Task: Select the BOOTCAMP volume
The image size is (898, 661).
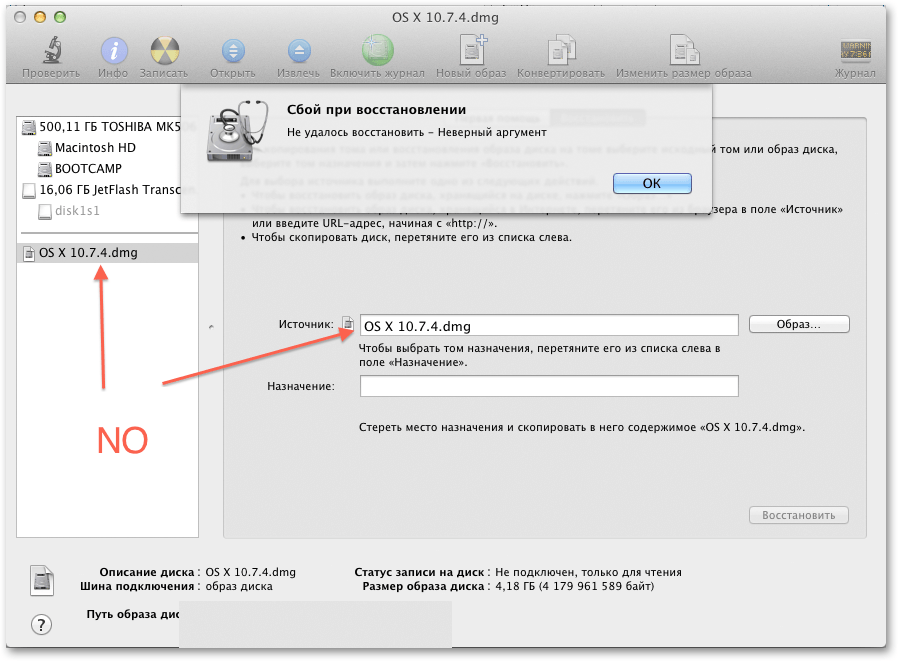Action: [88, 168]
